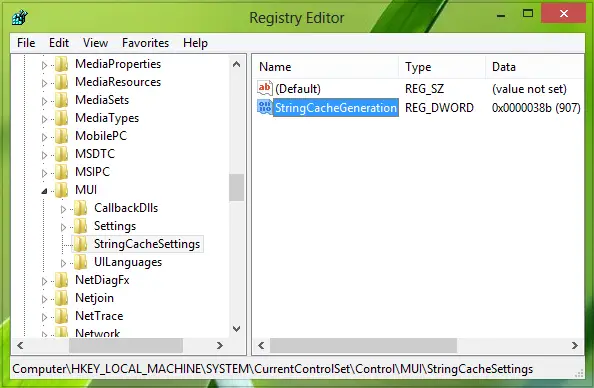Open the View menu

tap(95, 43)
